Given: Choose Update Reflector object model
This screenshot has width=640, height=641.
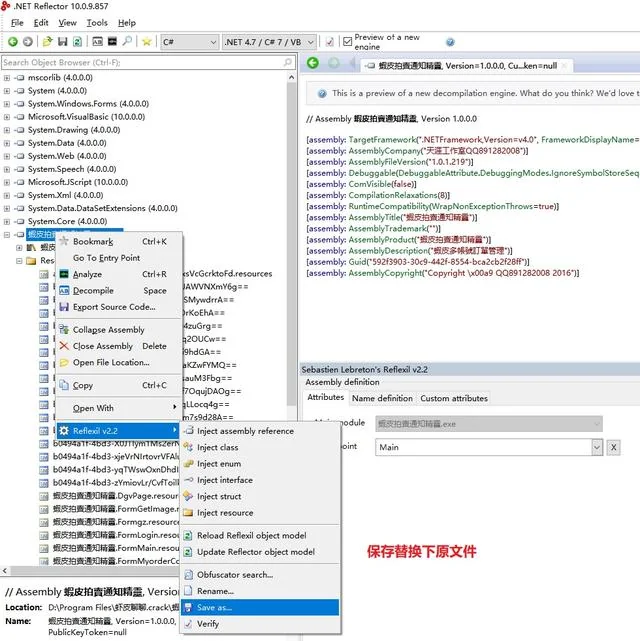Looking at the screenshot, I should pyautogui.click(x=260, y=552).
